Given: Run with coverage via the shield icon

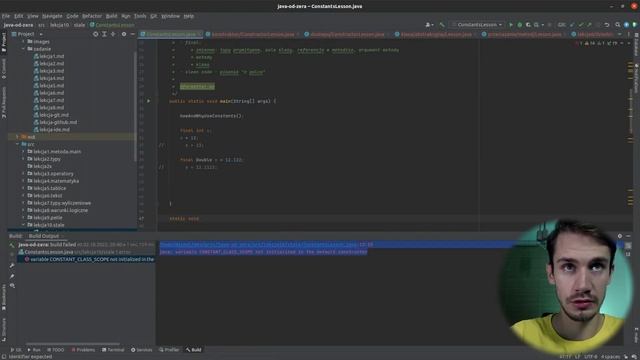Looking at the screenshot, I should 528,25.
